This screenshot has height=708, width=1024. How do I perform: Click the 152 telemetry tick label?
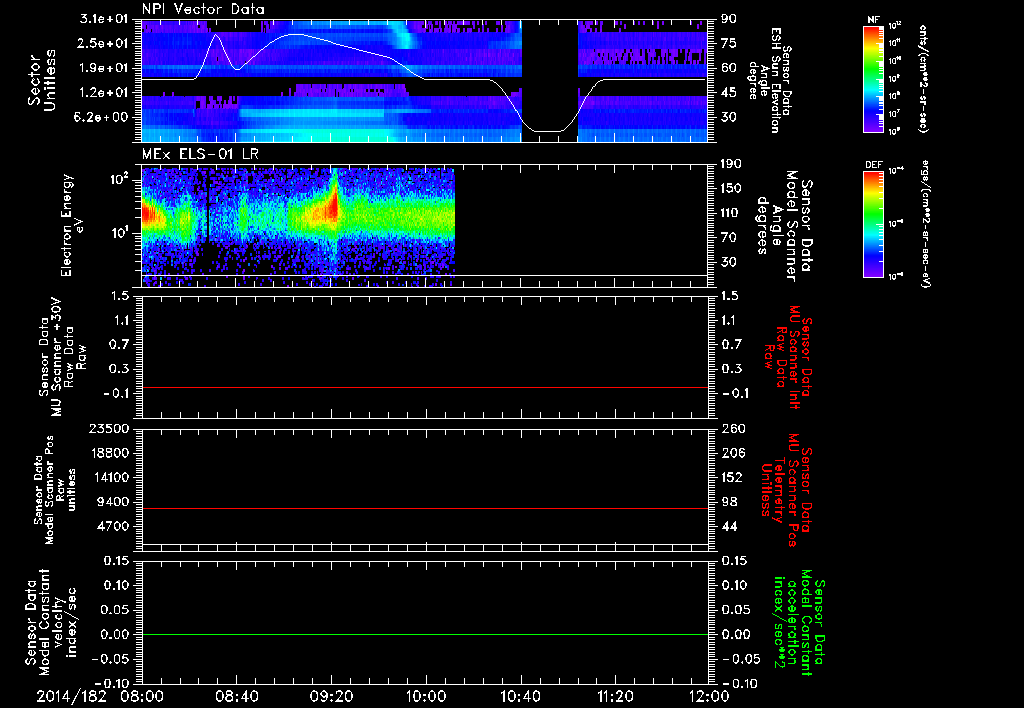[x=733, y=477]
